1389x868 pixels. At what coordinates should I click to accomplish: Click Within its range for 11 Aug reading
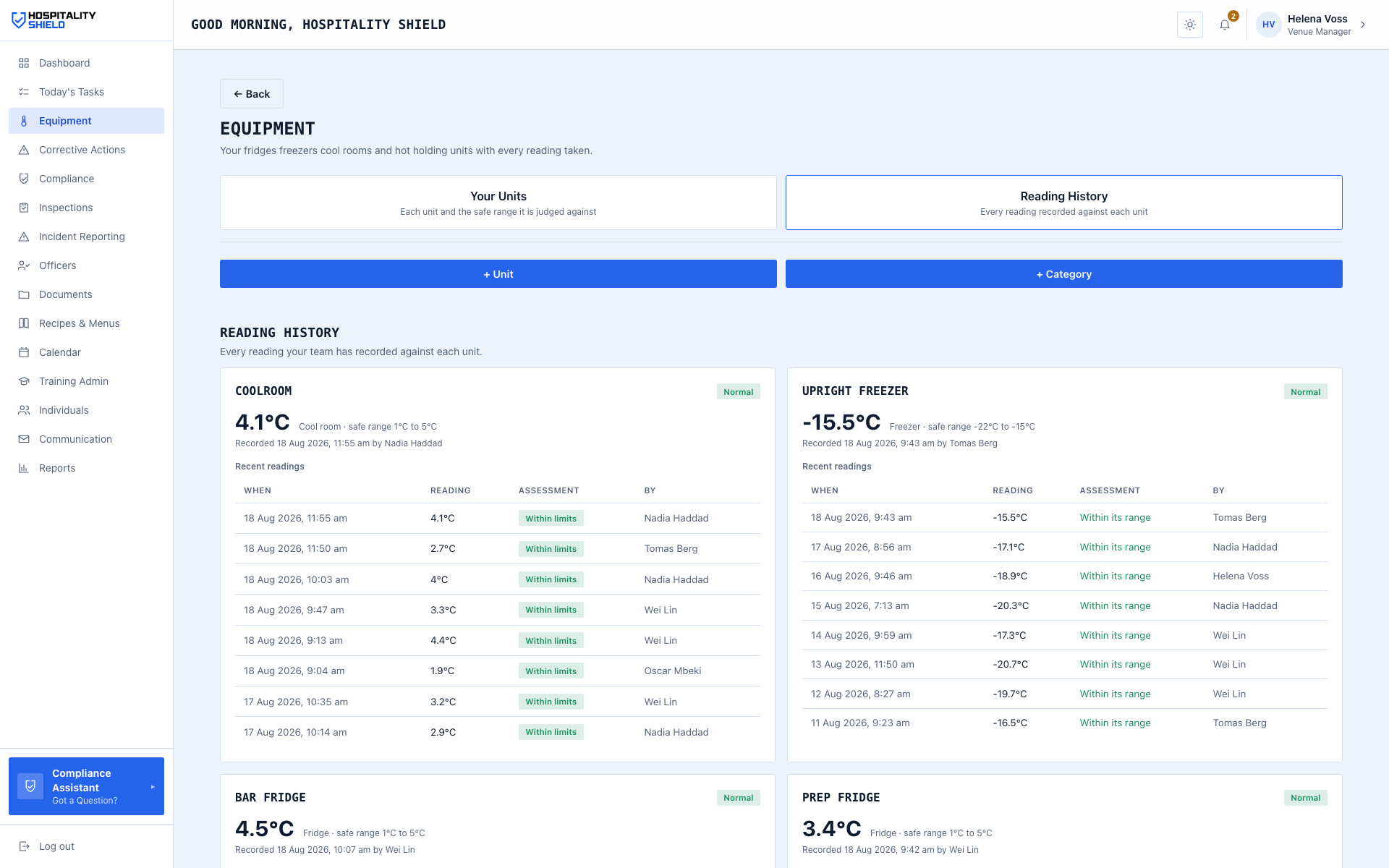point(1115,723)
